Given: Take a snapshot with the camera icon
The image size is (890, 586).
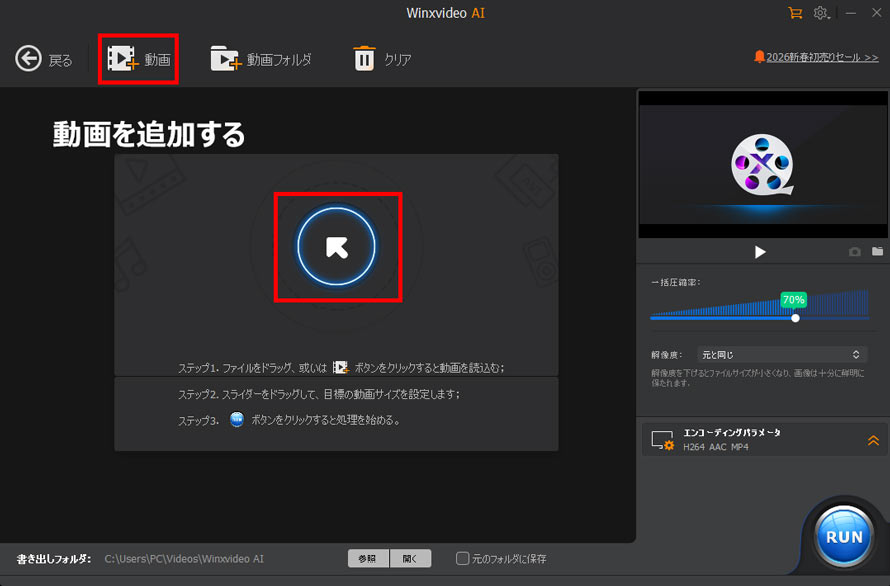Looking at the screenshot, I should click(854, 252).
